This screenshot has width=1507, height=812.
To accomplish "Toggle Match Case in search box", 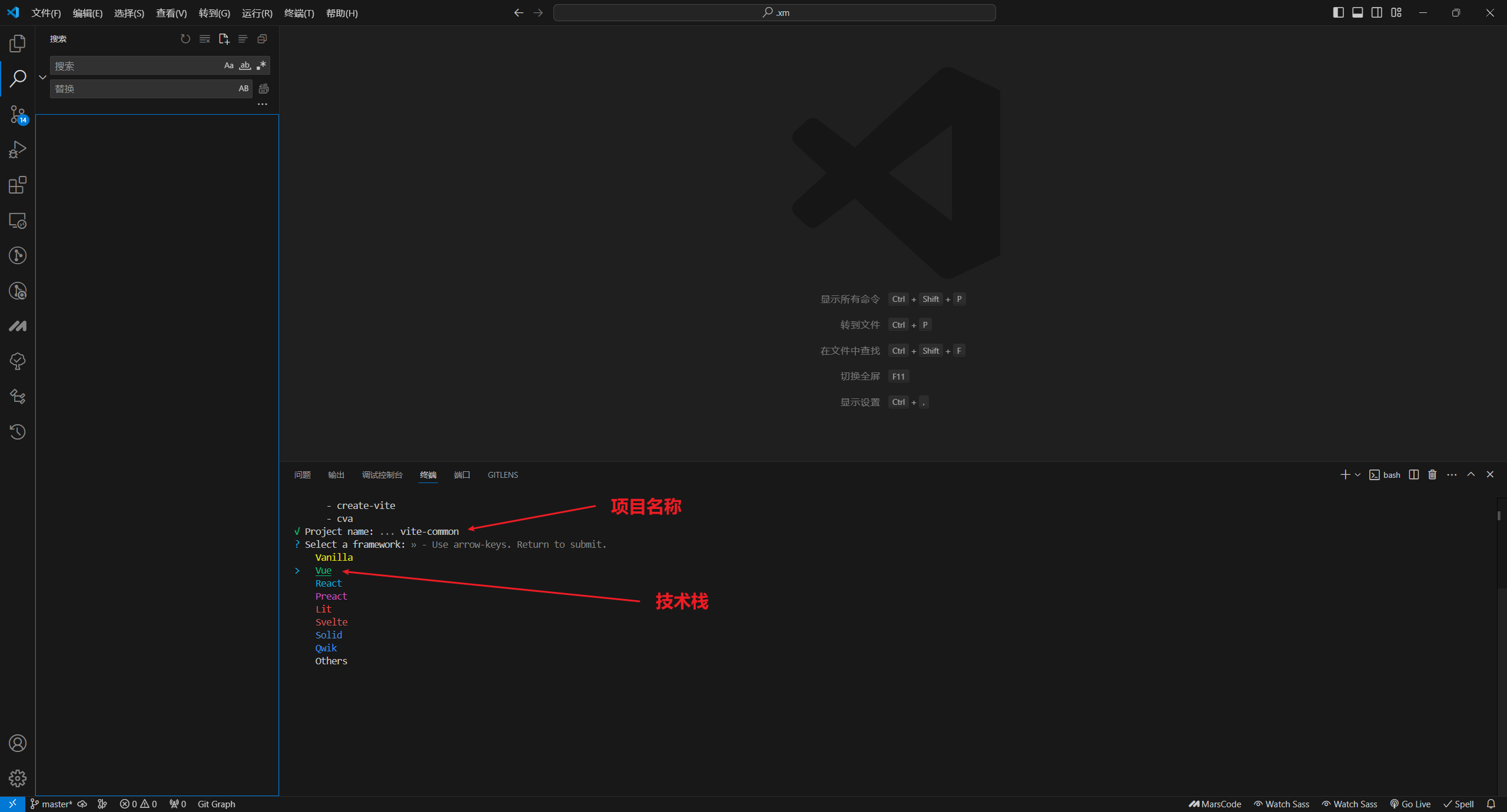I will (229, 66).
